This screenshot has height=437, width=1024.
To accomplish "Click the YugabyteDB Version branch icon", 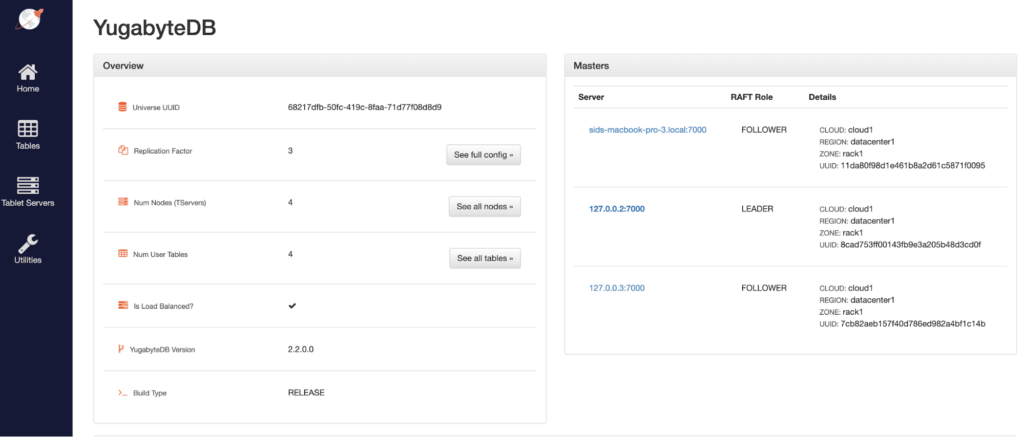I will coord(121,349).
